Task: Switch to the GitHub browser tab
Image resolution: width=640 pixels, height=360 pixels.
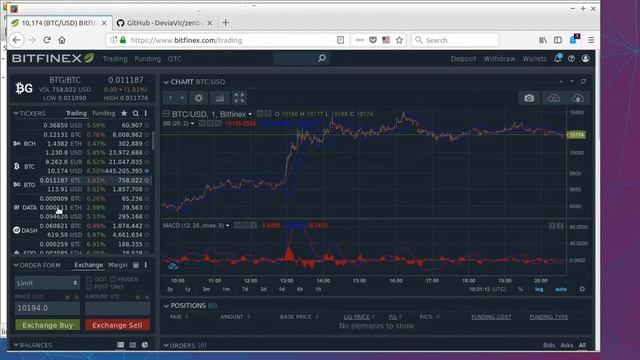Action: (164, 23)
